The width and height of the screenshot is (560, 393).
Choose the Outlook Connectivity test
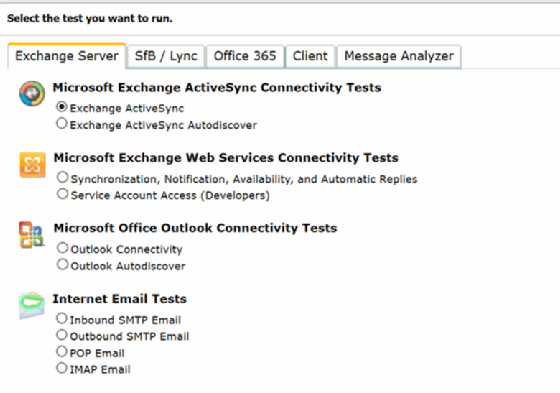click(62, 248)
